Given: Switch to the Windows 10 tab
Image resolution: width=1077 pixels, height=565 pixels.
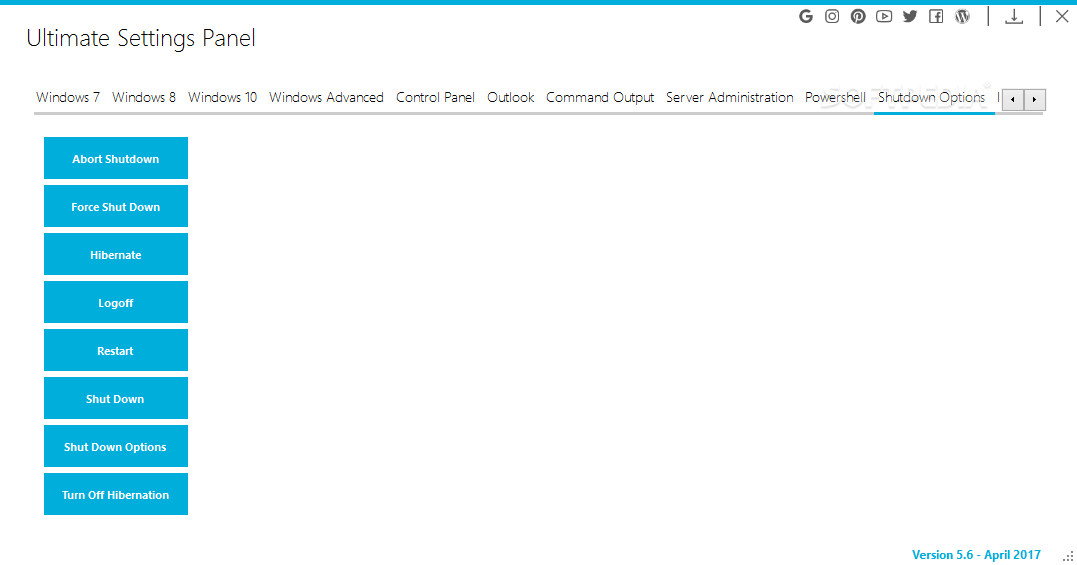Looking at the screenshot, I should 223,97.
